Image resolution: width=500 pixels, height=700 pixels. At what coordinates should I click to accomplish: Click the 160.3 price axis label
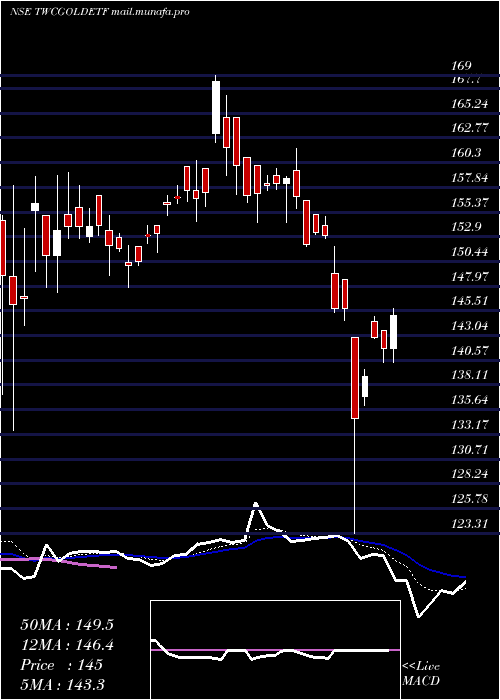pyautogui.click(x=467, y=153)
